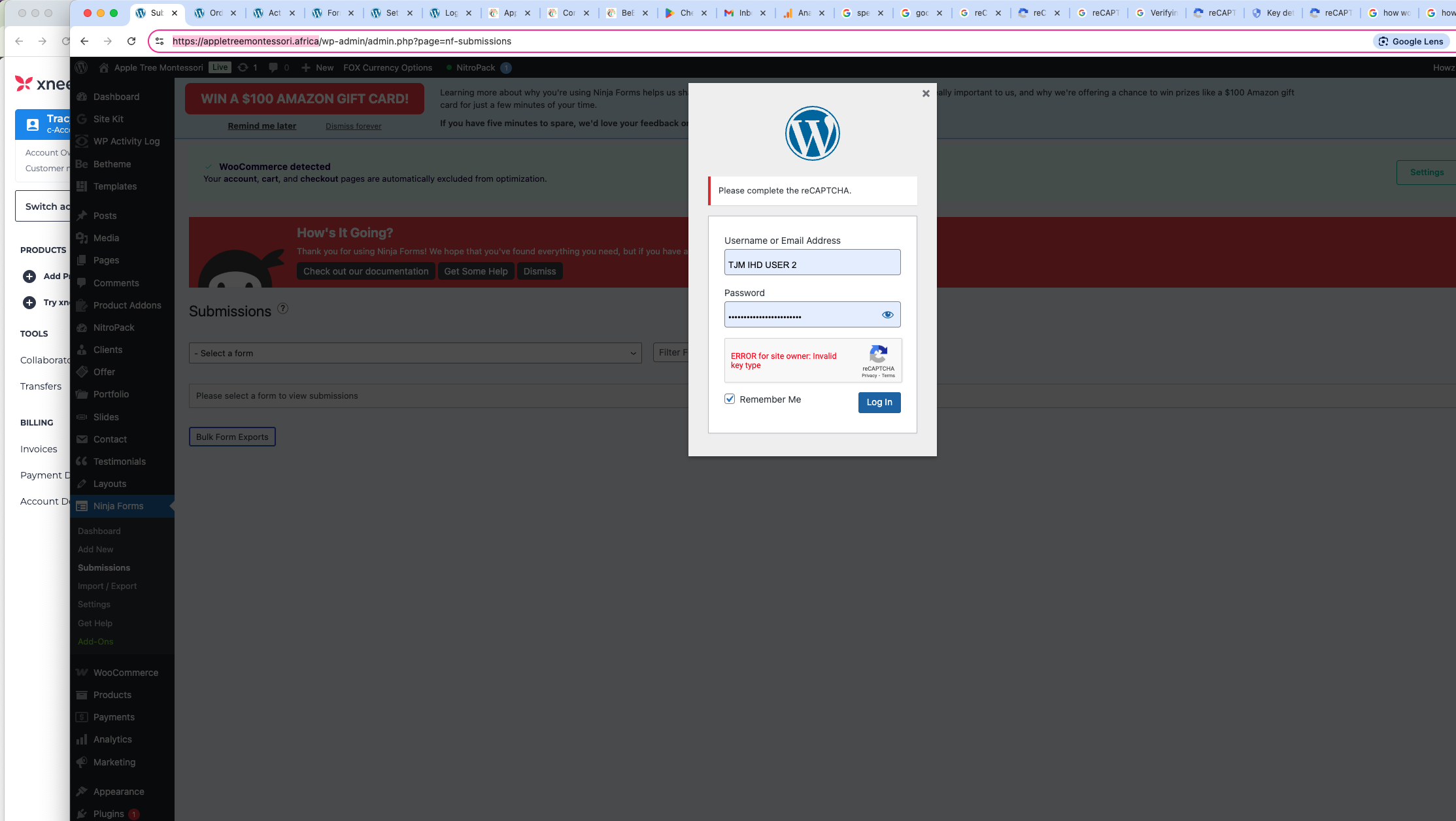
Task: Click the reCAPTCHA logo icon
Action: (878, 354)
